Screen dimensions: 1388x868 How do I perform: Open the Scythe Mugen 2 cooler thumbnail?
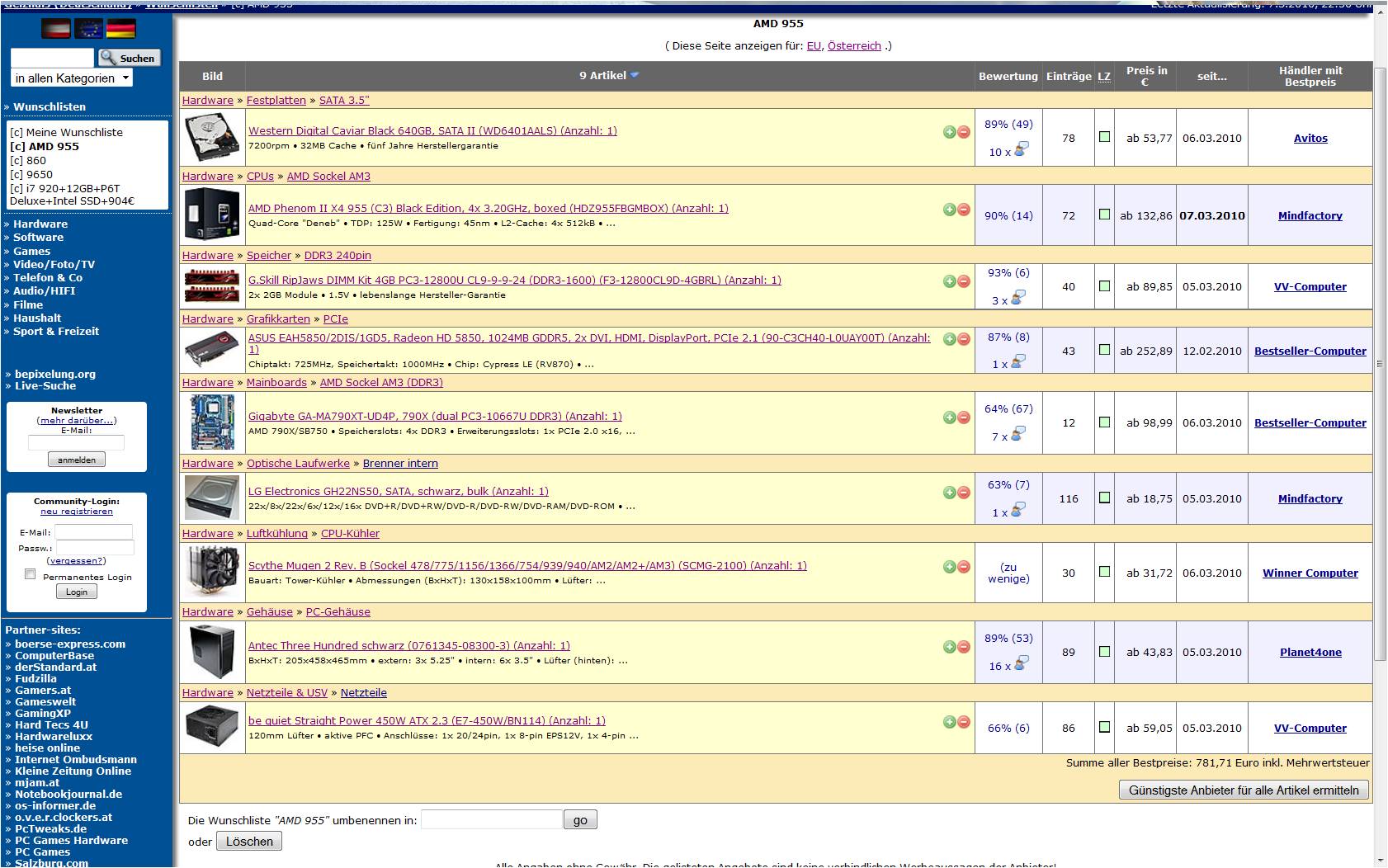coord(212,573)
